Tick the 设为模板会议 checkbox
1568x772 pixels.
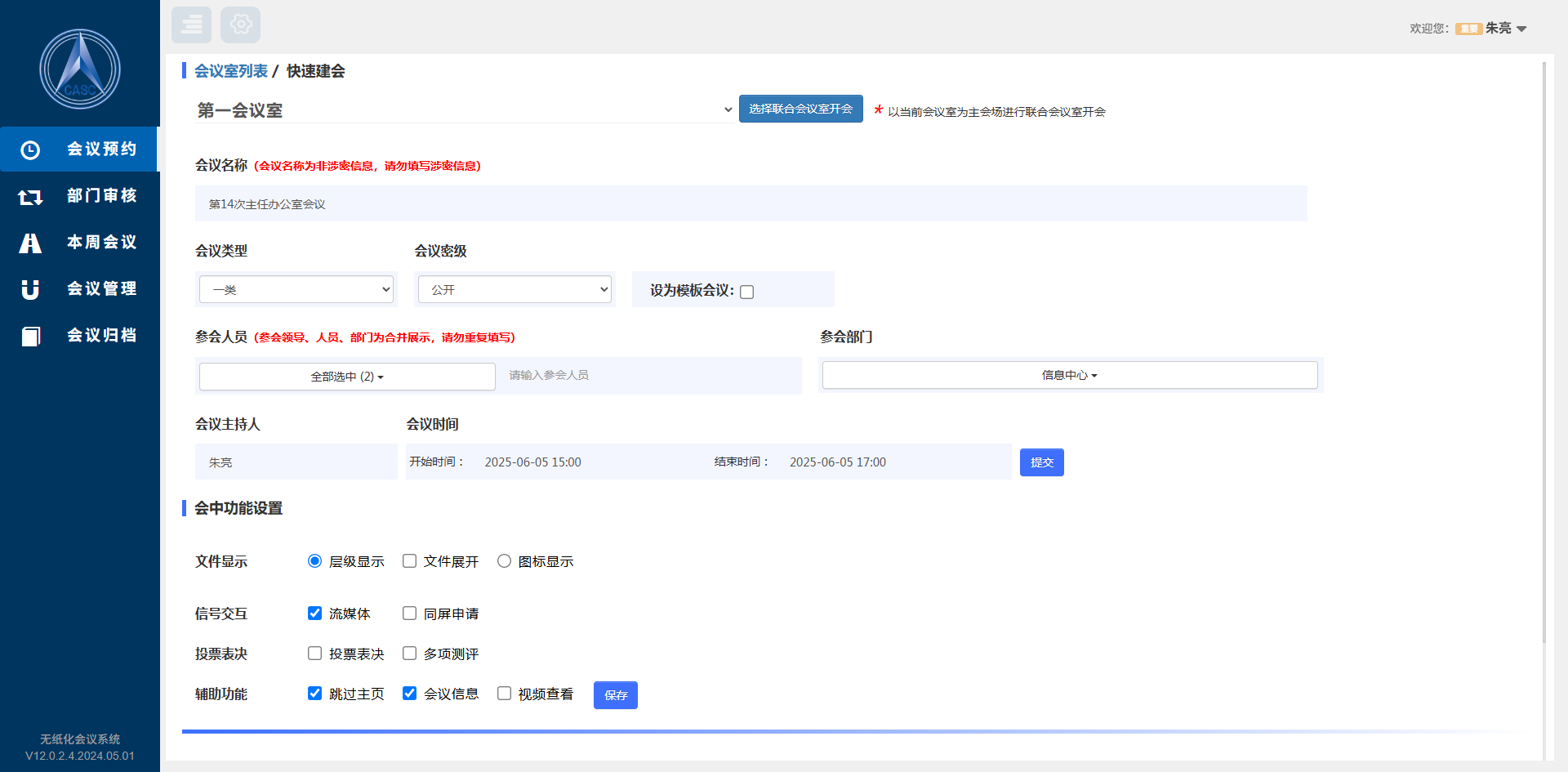click(746, 292)
